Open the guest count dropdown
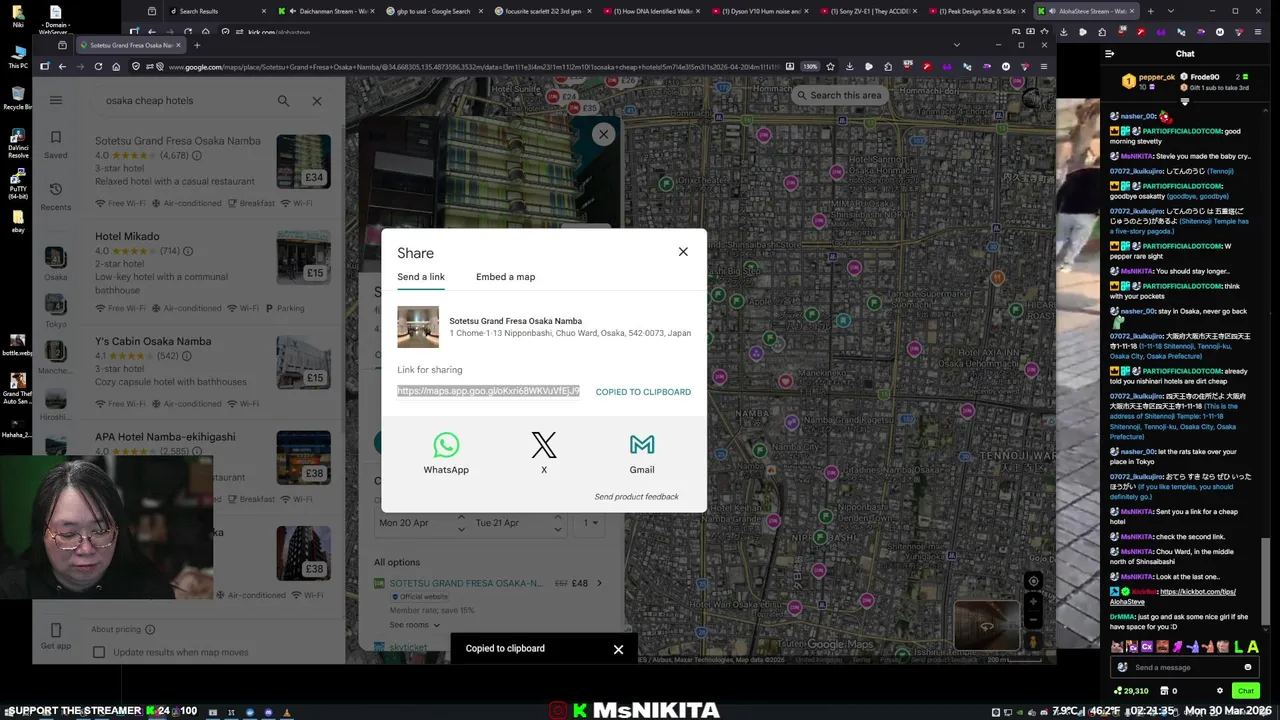The height and width of the screenshot is (720, 1280). pyautogui.click(x=590, y=523)
